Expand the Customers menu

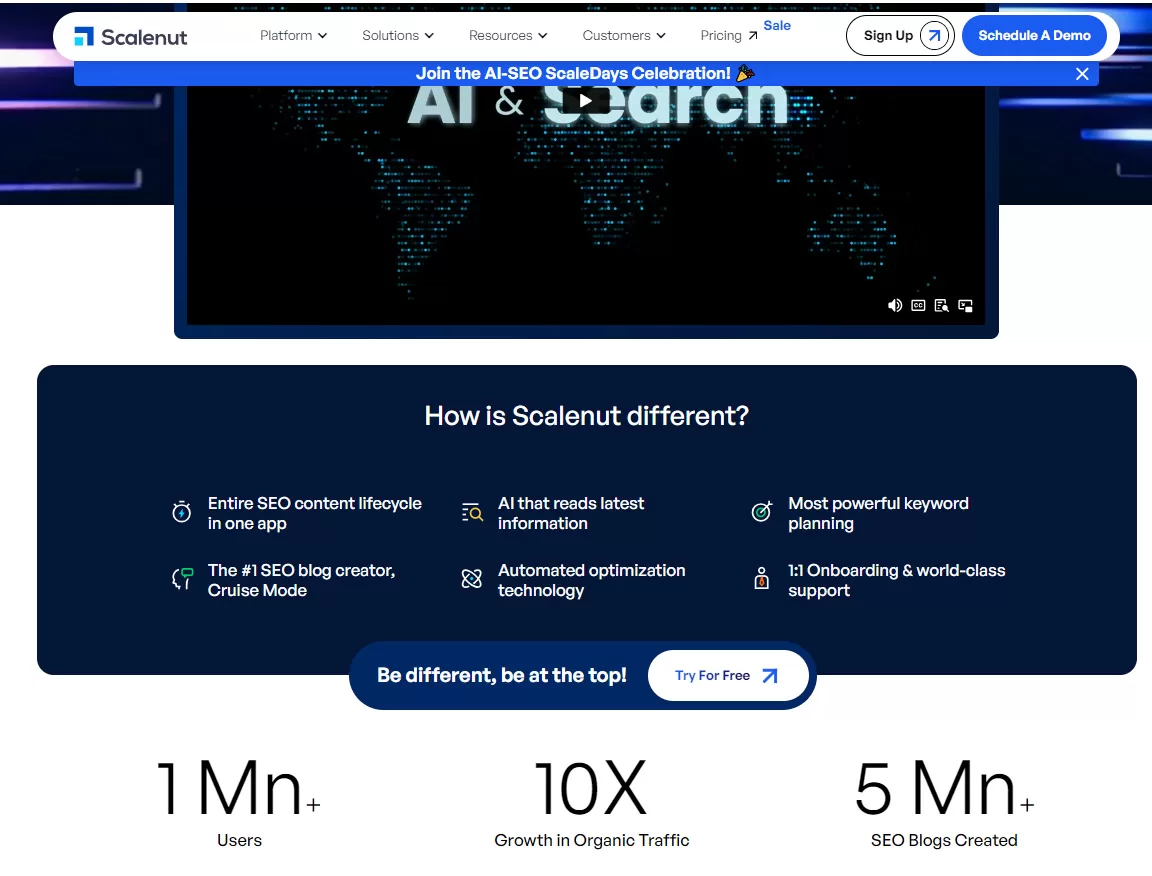click(624, 35)
